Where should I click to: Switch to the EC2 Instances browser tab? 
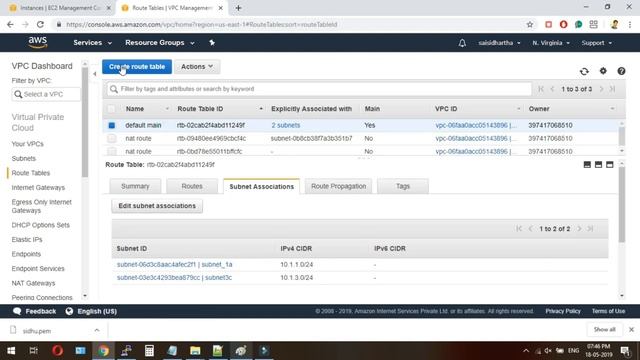[59, 8]
